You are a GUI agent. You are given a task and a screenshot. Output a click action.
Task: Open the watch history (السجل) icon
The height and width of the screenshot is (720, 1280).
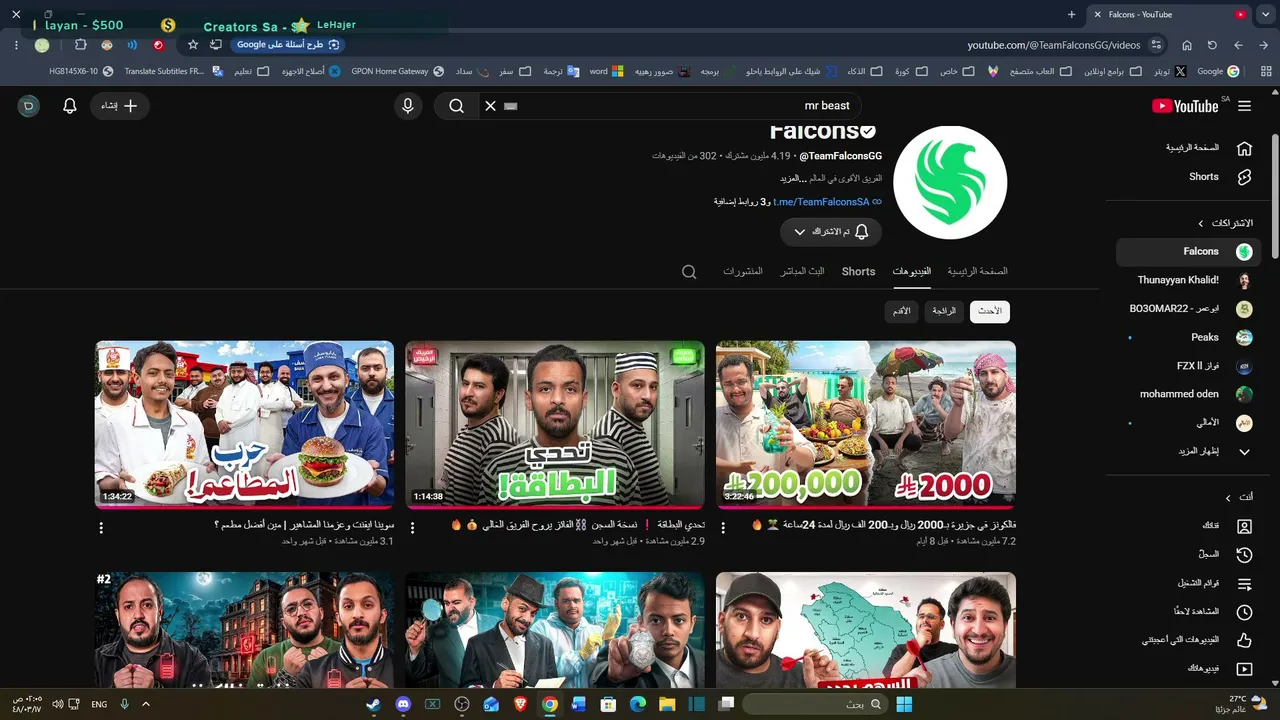pyautogui.click(x=1244, y=554)
